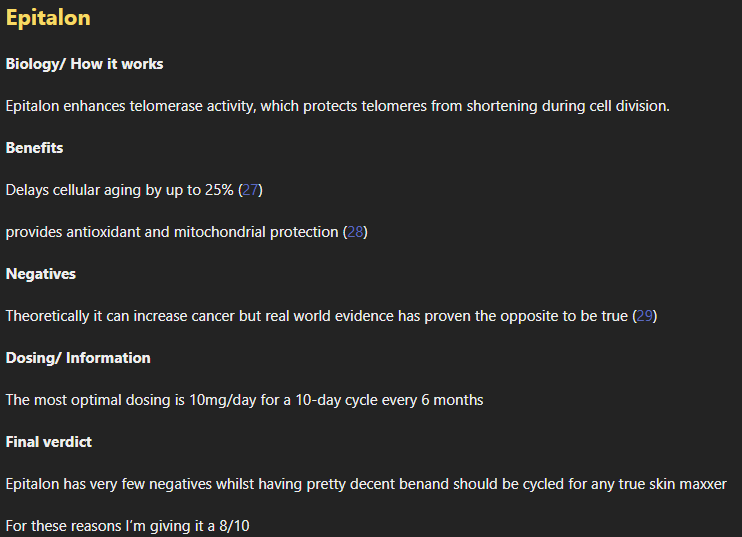Follow citation link 29

tap(645, 316)
